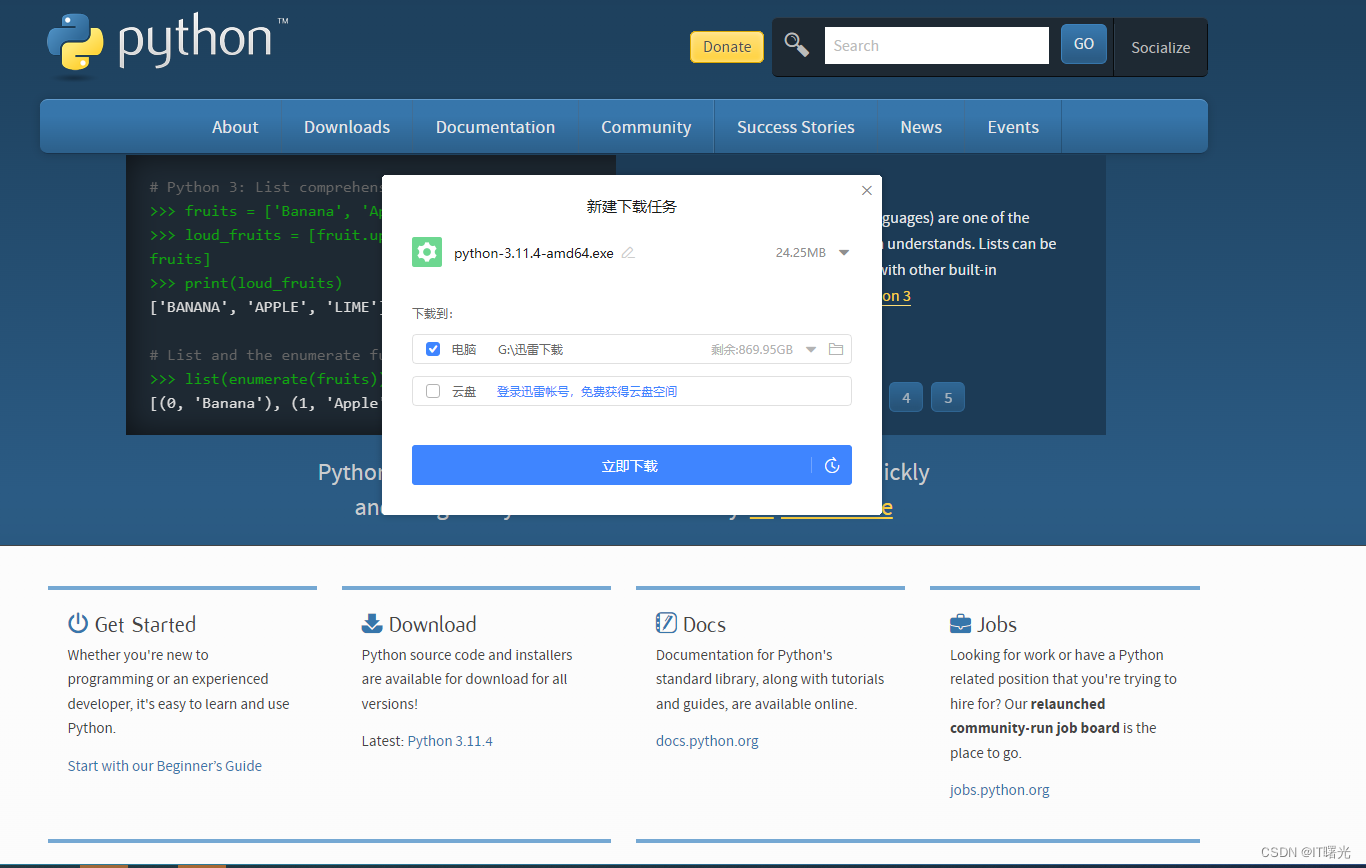This screenshot has width=1366, height=868.
Task: Open the Events menu
Action: pos(1013,127)
